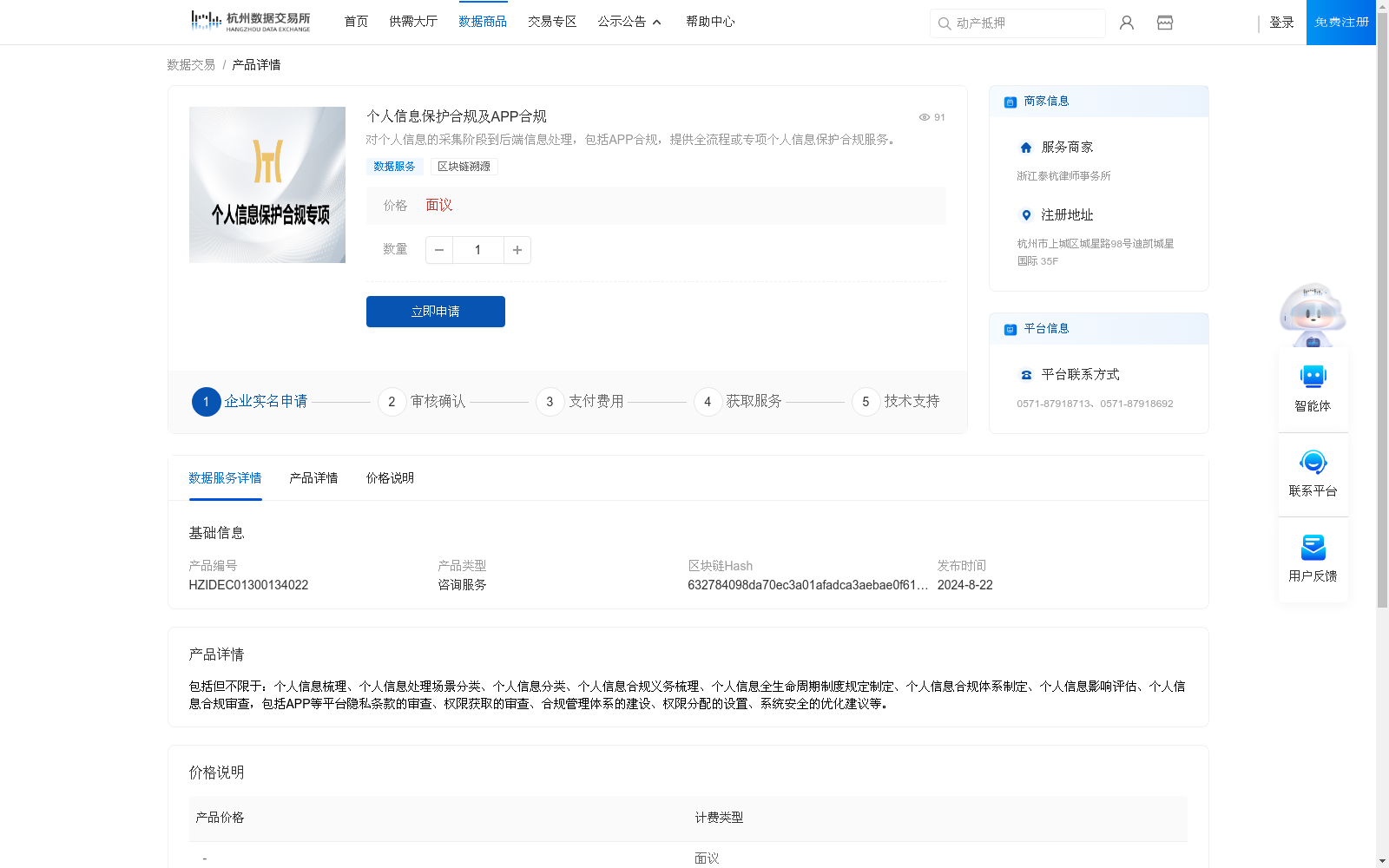Click the 立即申请 button

pos(436,312)
